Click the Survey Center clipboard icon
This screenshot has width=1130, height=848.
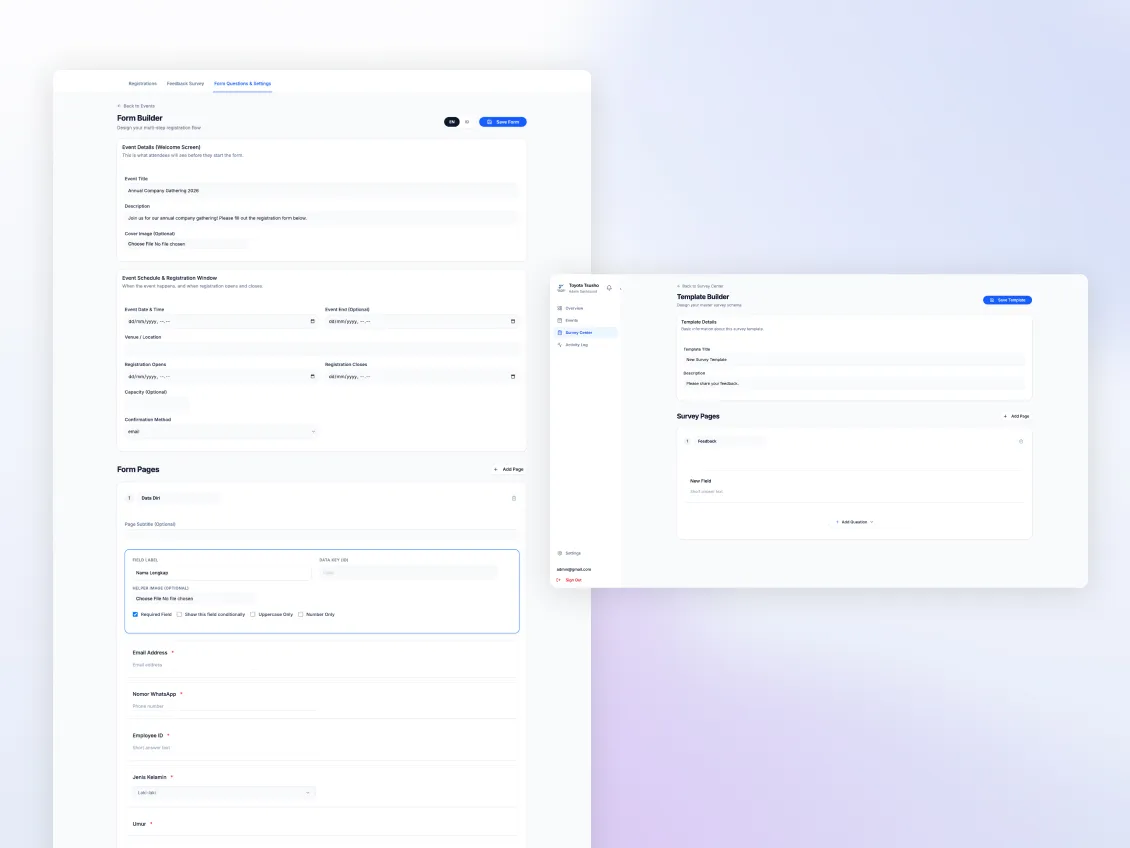pyautogui.click(x=560, y=333)
